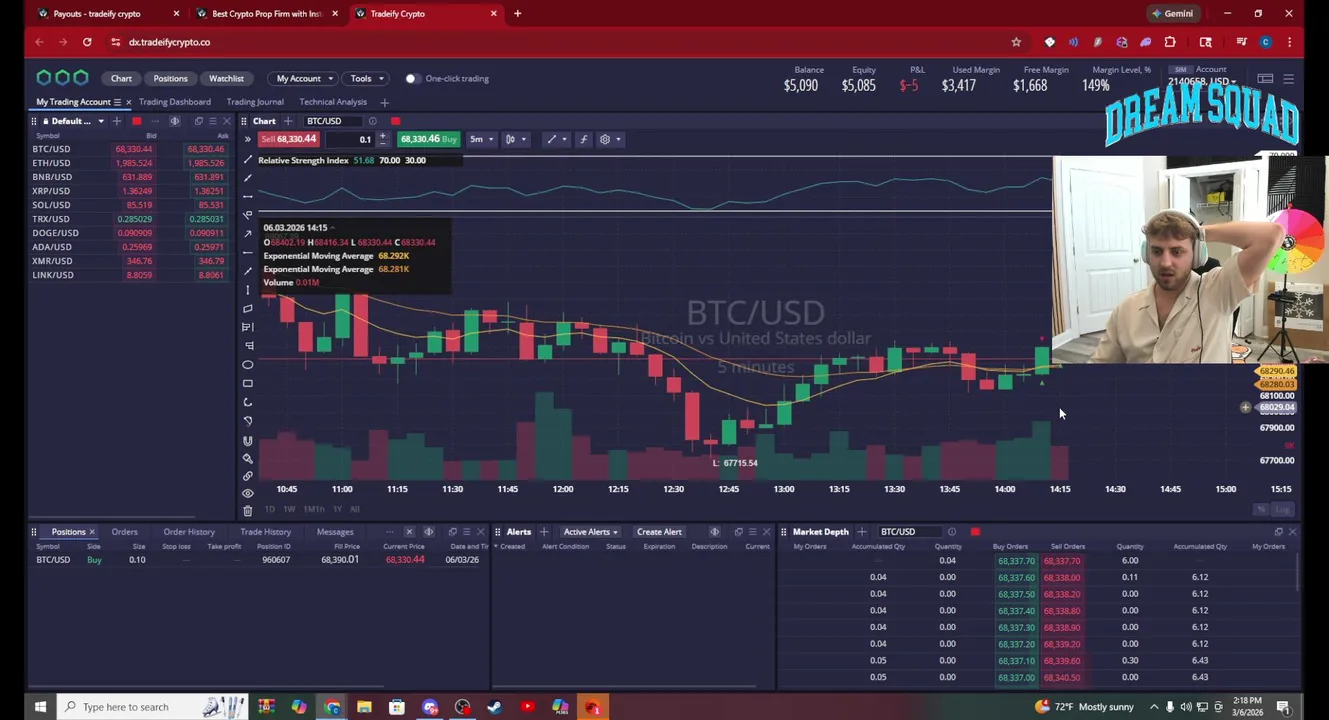Switch to Trading Dashboard tab
The image size is (1329, 720).
(175, 102)
